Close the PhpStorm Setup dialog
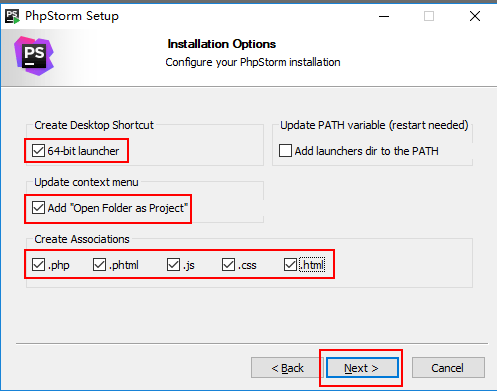 pyautogui.click(x=475, y=16)
